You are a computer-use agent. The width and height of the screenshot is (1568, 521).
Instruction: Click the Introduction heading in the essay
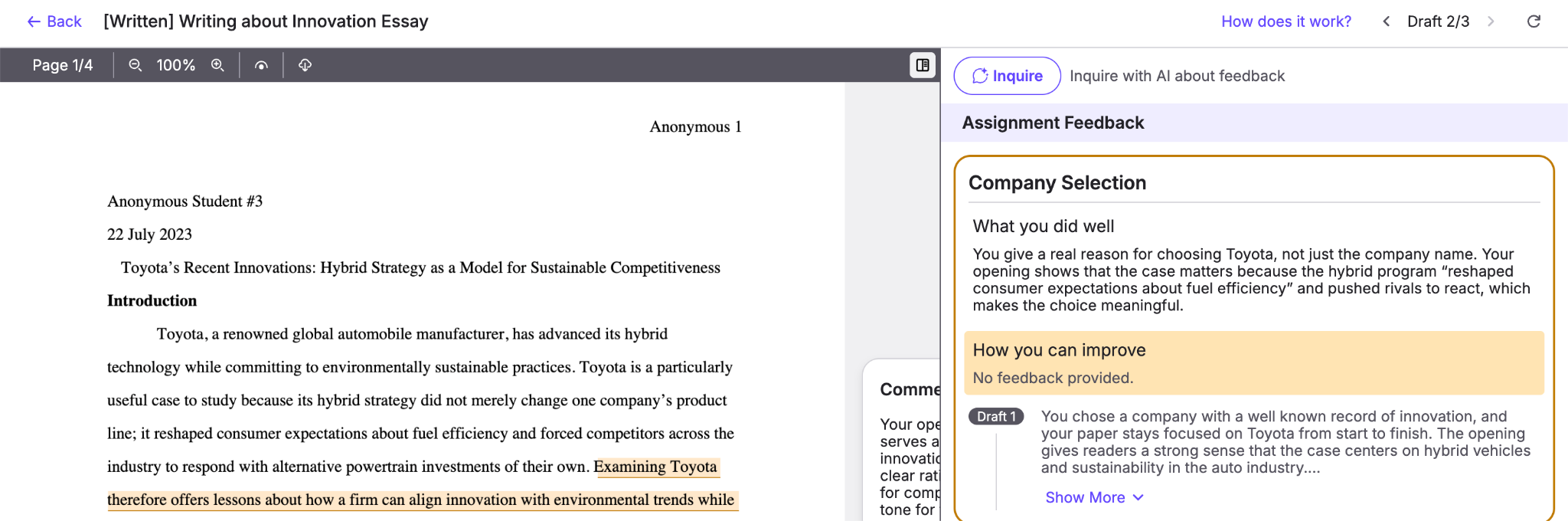[152, 300]
